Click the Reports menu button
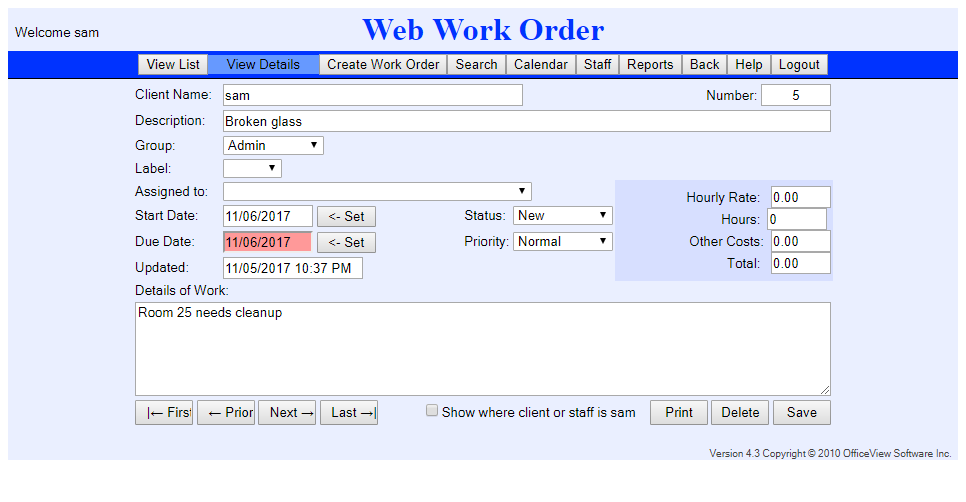 (650, 64)
